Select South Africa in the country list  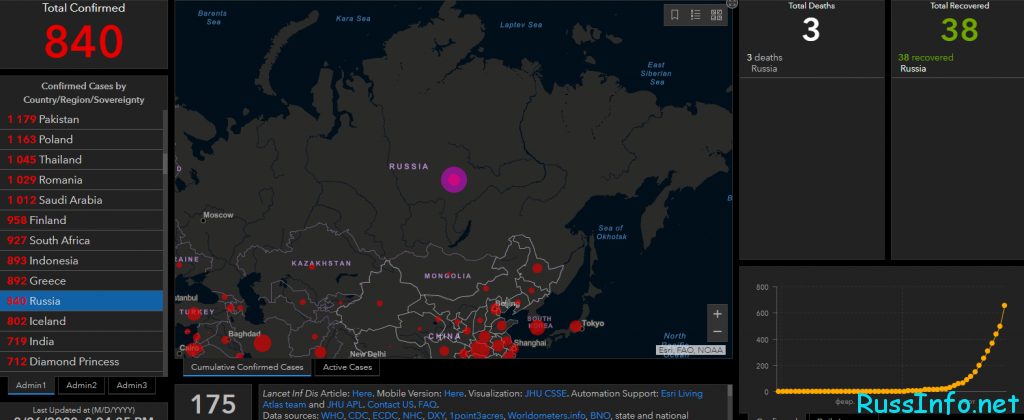click(82, 240)
